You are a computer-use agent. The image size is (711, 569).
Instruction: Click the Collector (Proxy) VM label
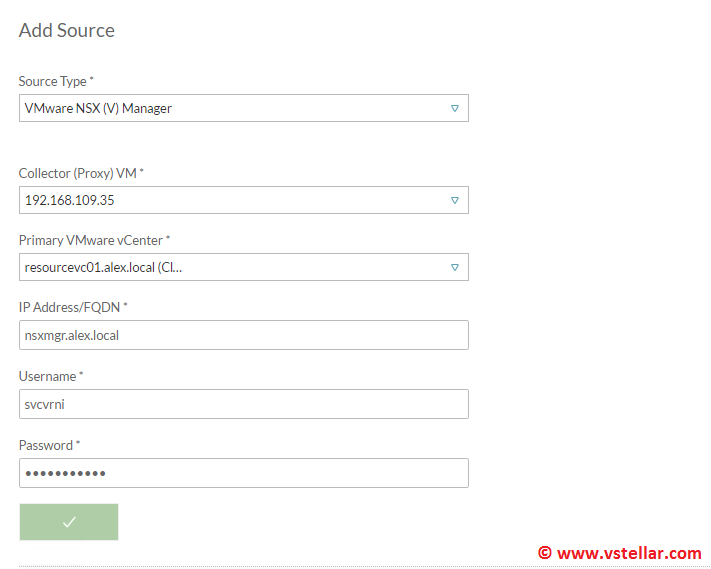coord(81,173)
